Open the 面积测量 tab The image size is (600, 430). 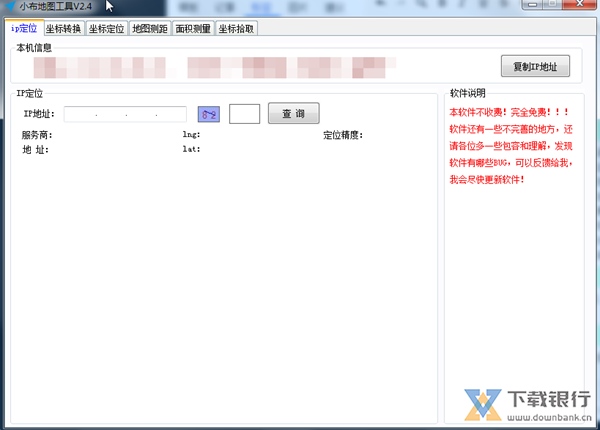click(193, 29)
